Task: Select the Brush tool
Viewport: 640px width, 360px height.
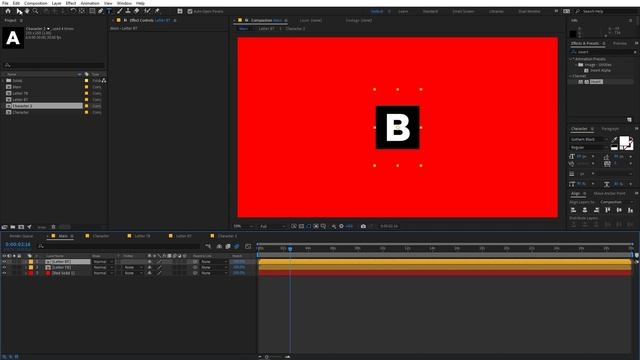Action: (x=119, y=11)
